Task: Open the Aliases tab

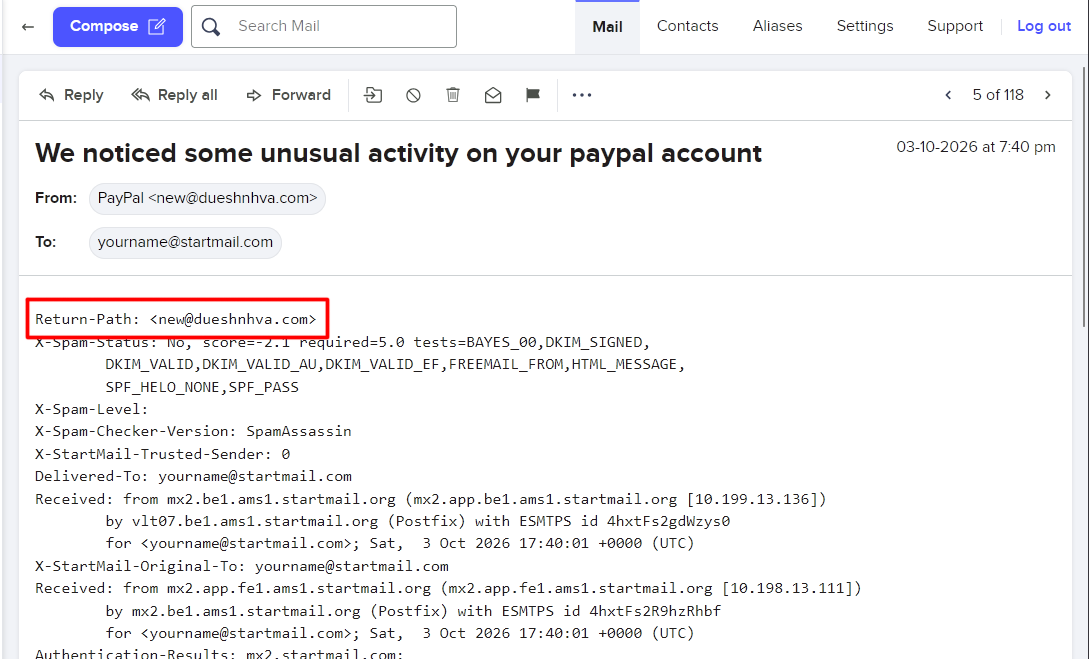Action: [777, 26]
